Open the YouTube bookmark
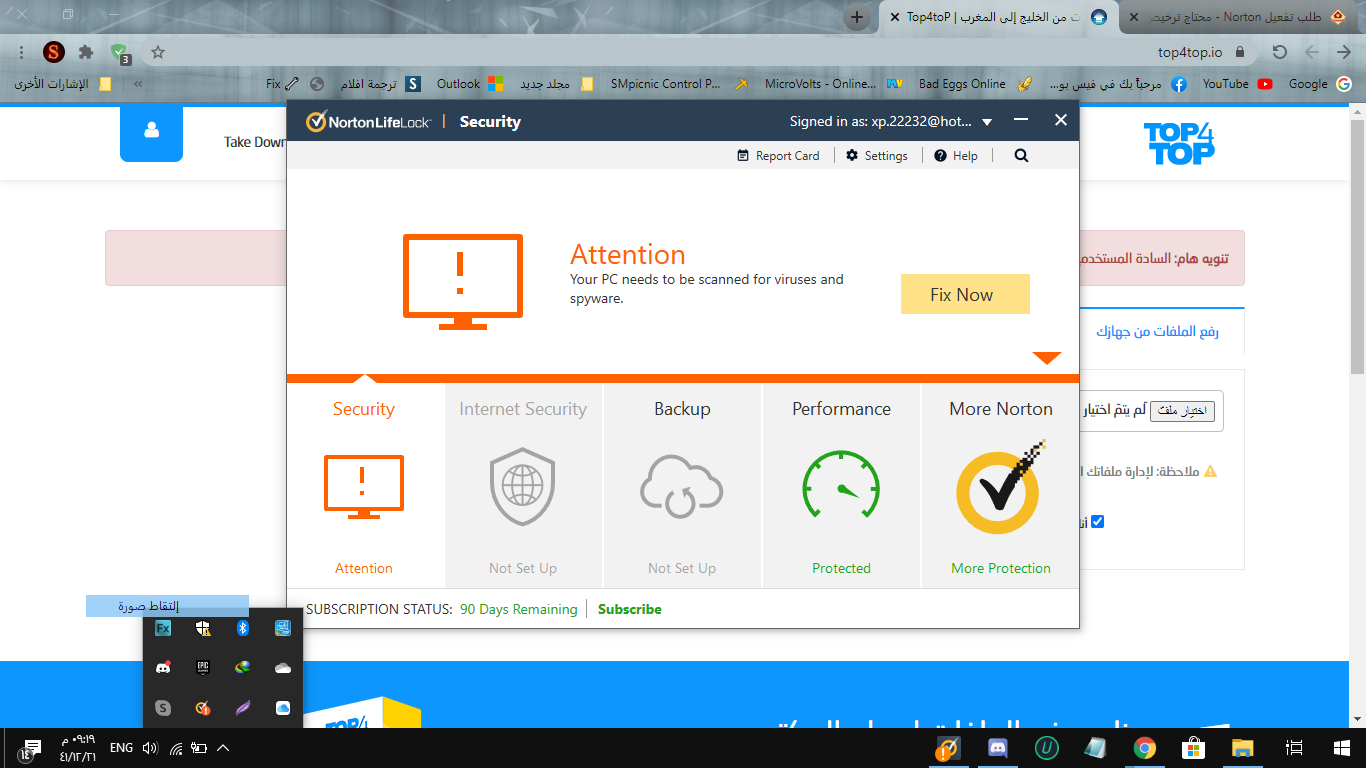 tap(1237, 84)
